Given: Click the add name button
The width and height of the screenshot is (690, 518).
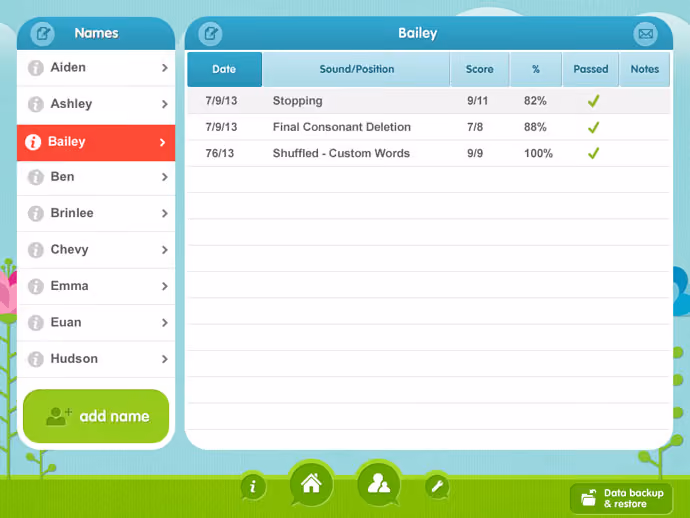Looking at the screenshot, I should tap(96, 416).
